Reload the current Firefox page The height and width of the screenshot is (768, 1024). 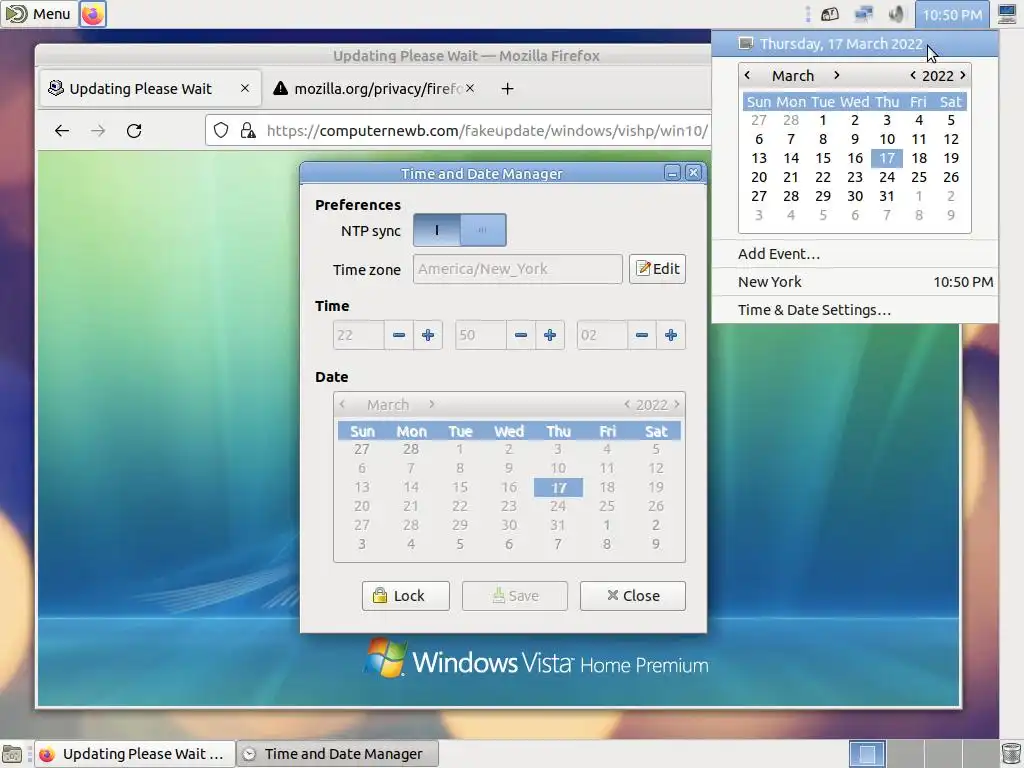[x=134, y=131]
